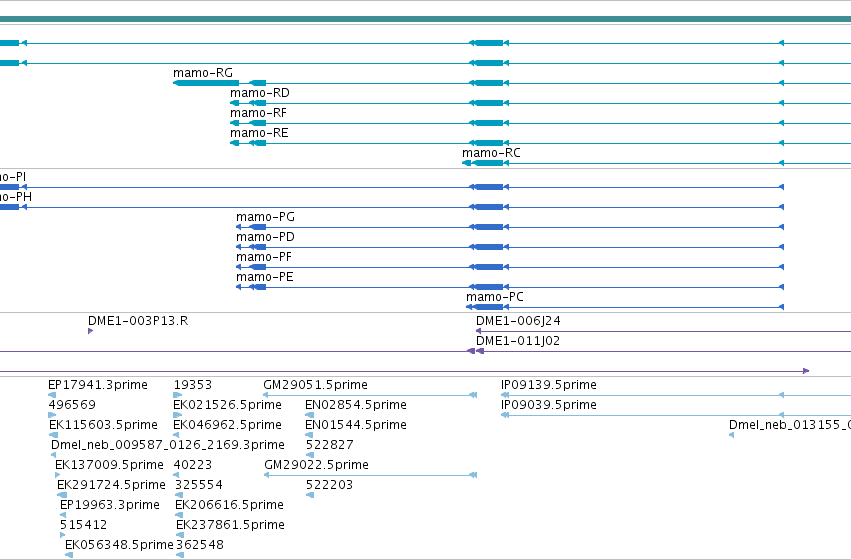
Task: Select the mamo-RG transcript label
Action: [202, 73]
